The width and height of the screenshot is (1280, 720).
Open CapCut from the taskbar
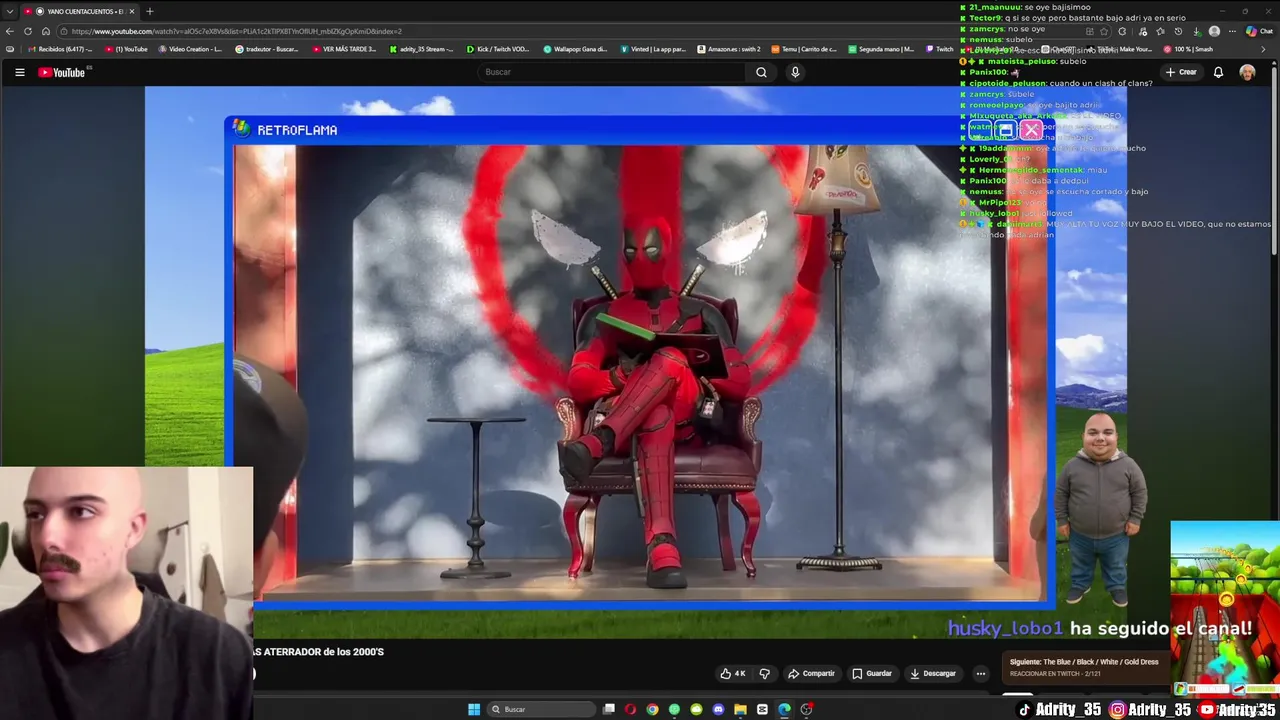pos(762,709)
